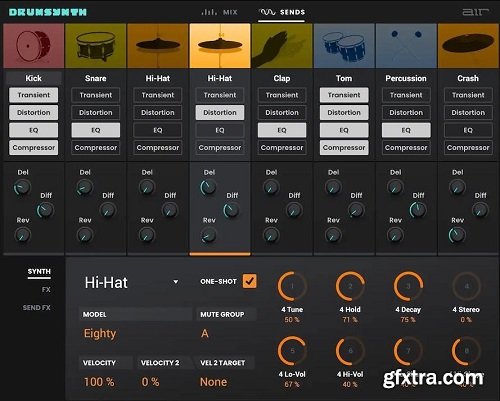Click the 4 Hi-Vol macro knob

pos(350,351)
